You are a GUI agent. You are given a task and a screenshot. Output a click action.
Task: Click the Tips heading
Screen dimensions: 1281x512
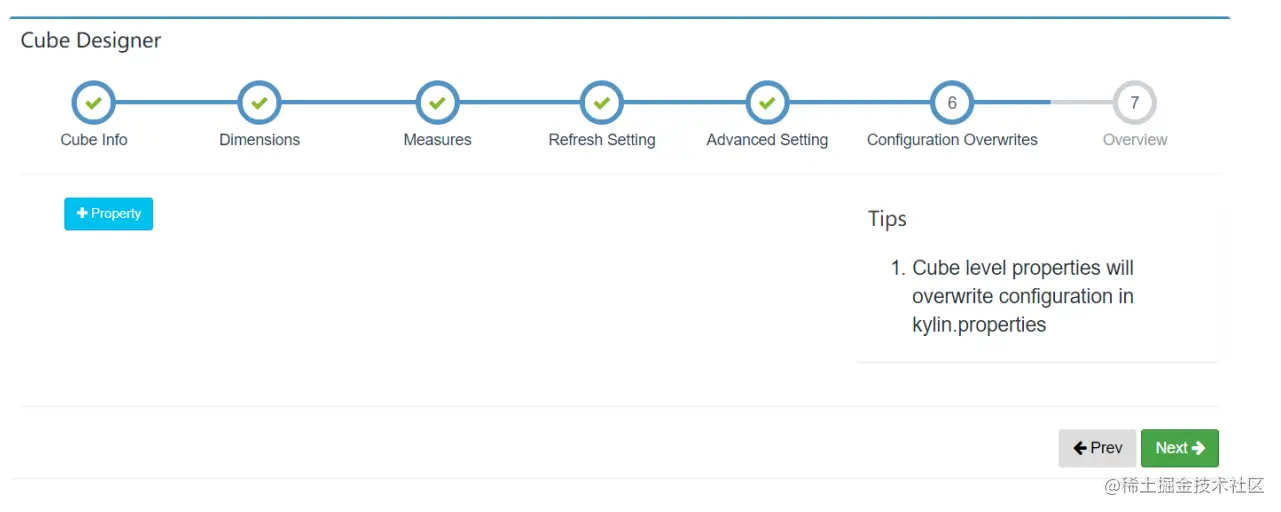[x=887, y=219]
